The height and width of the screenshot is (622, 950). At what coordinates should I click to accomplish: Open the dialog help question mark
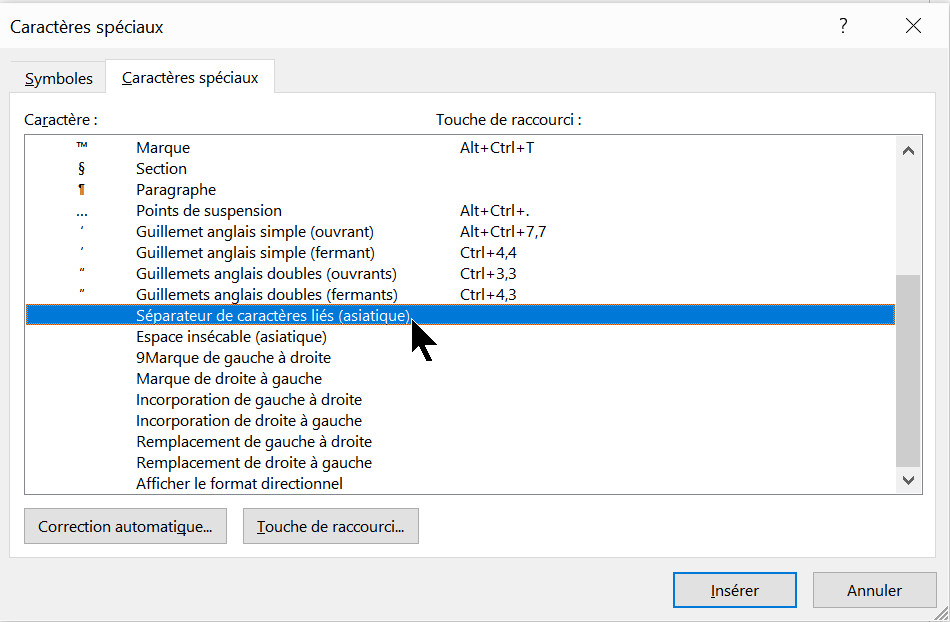pyautogui.click(x=844, y=26)
